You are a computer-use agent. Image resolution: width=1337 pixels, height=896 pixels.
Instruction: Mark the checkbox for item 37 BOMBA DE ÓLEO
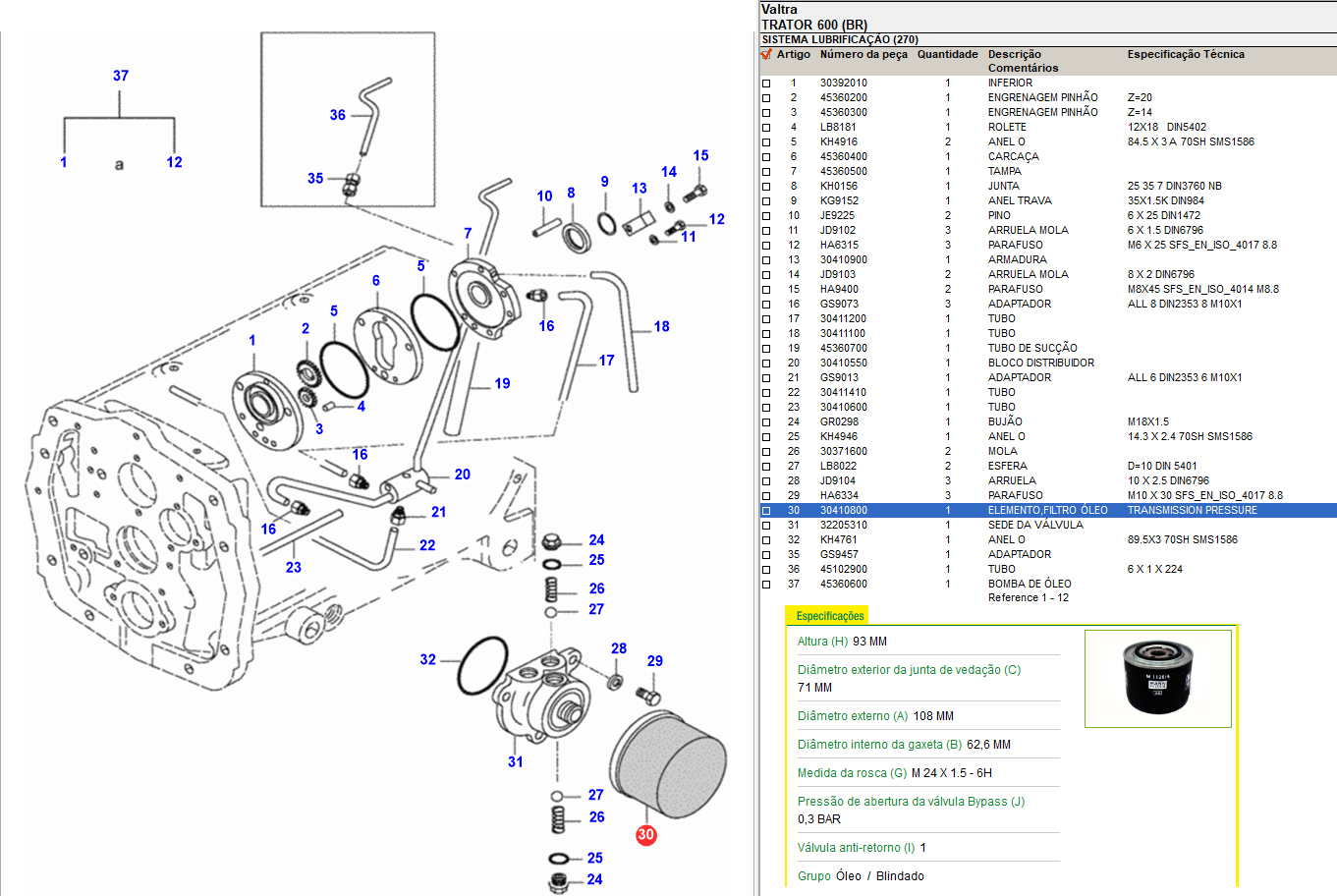(x=766, y=585)
